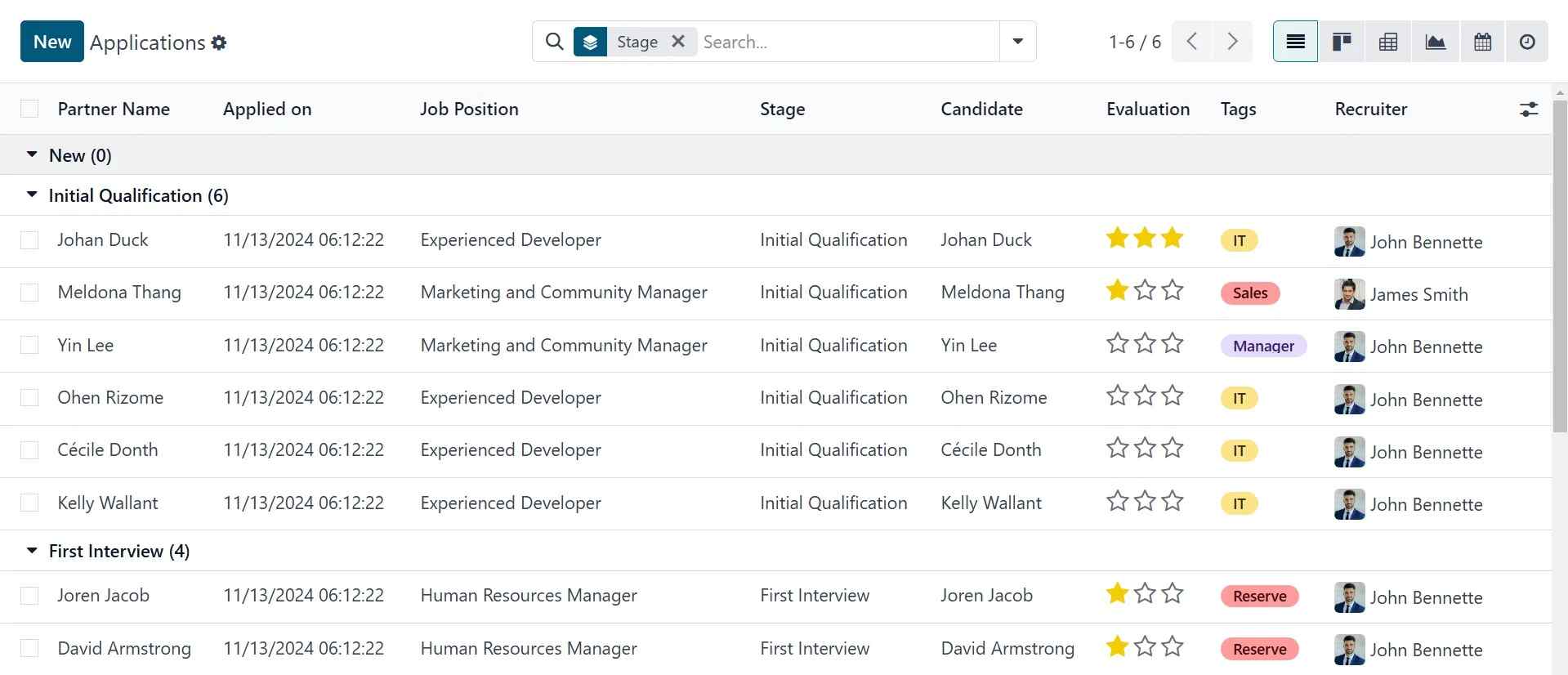The image size is (1568, 675).
Task: Click Candidate cell 'Kelly Wallant'
Action: [x=990, y=503]
